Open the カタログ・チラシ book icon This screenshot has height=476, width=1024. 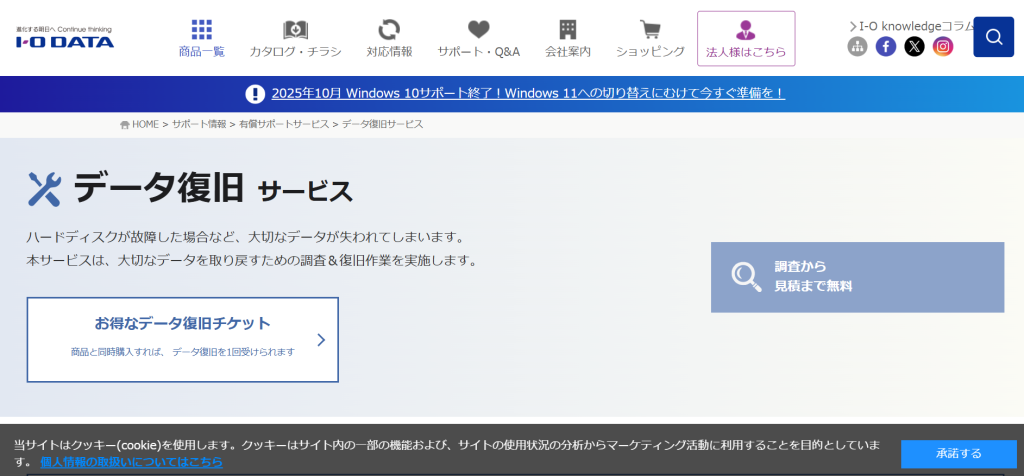pyautogui.click(x=295, y=30)
